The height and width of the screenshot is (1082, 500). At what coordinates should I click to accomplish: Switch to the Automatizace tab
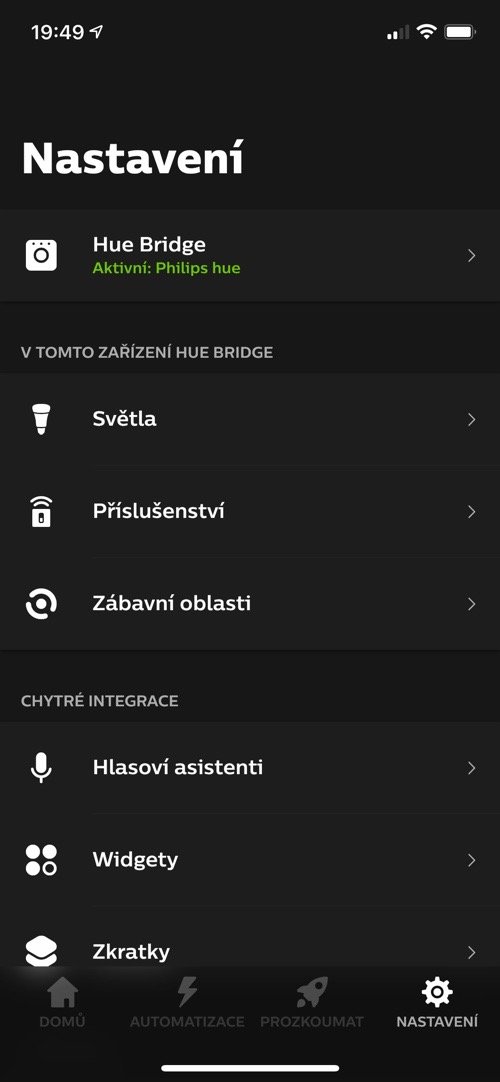coord(187,1003)
